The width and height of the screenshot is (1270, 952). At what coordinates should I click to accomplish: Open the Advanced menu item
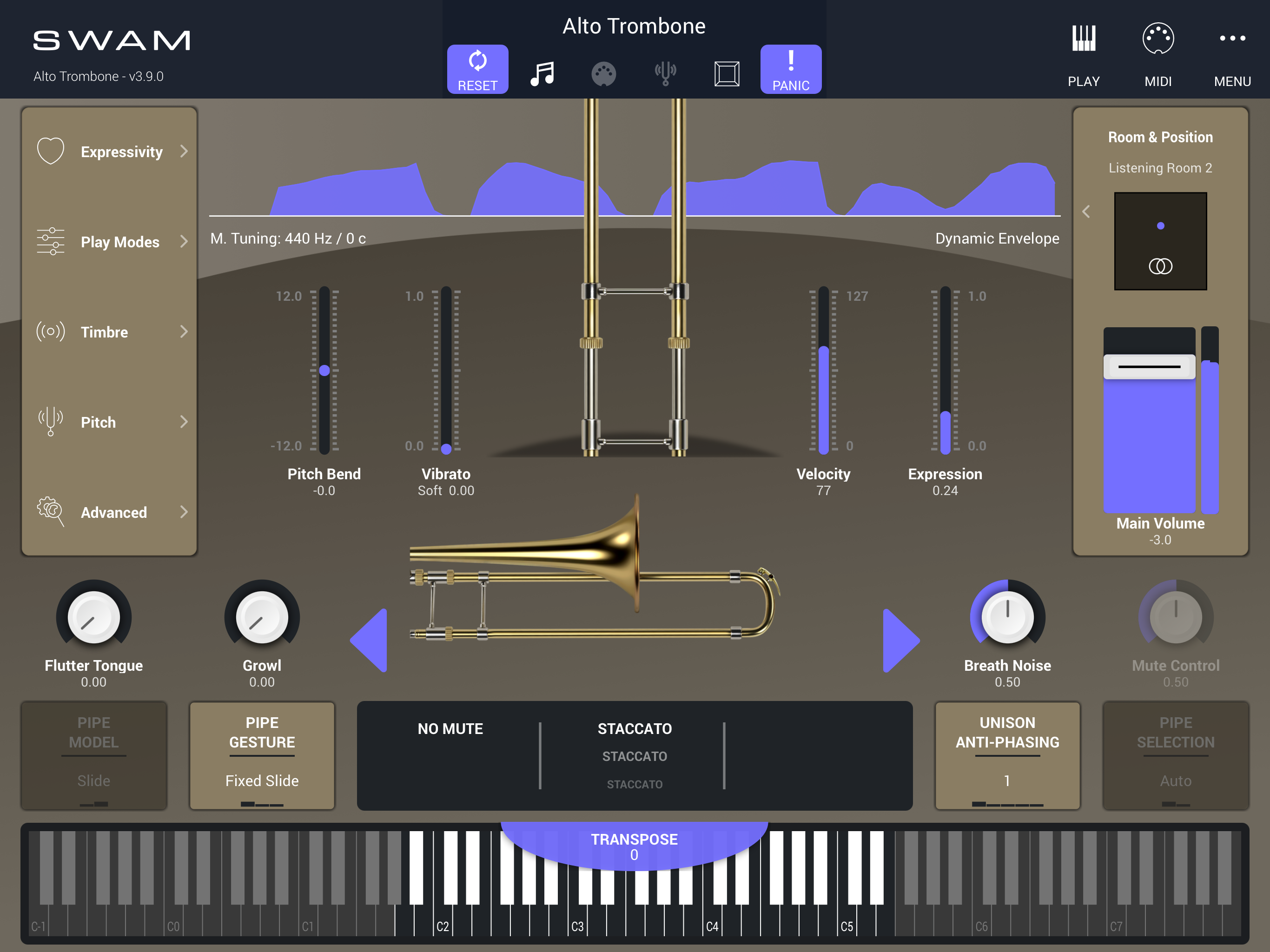point(109,512)
